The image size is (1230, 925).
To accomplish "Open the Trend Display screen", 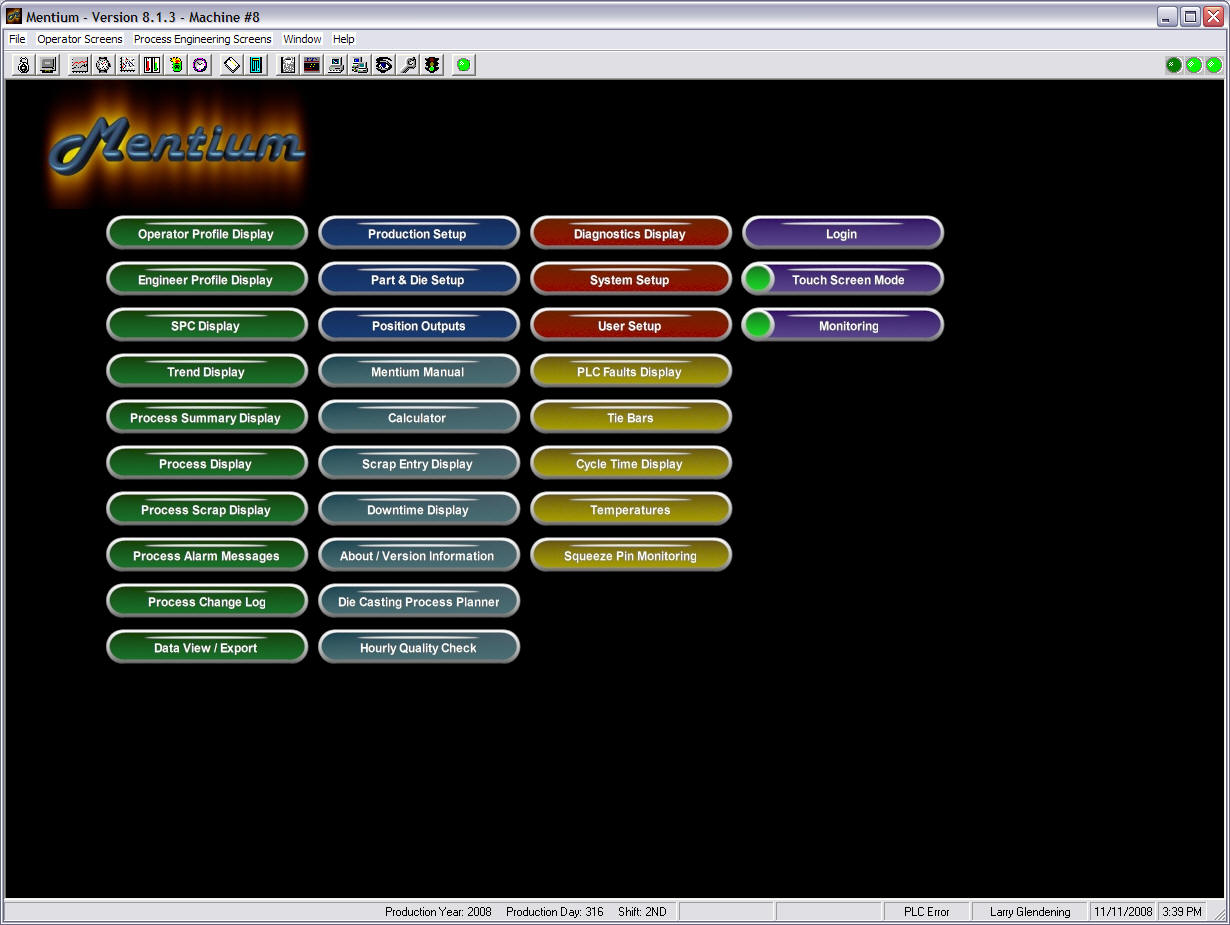I will point(207,371).
